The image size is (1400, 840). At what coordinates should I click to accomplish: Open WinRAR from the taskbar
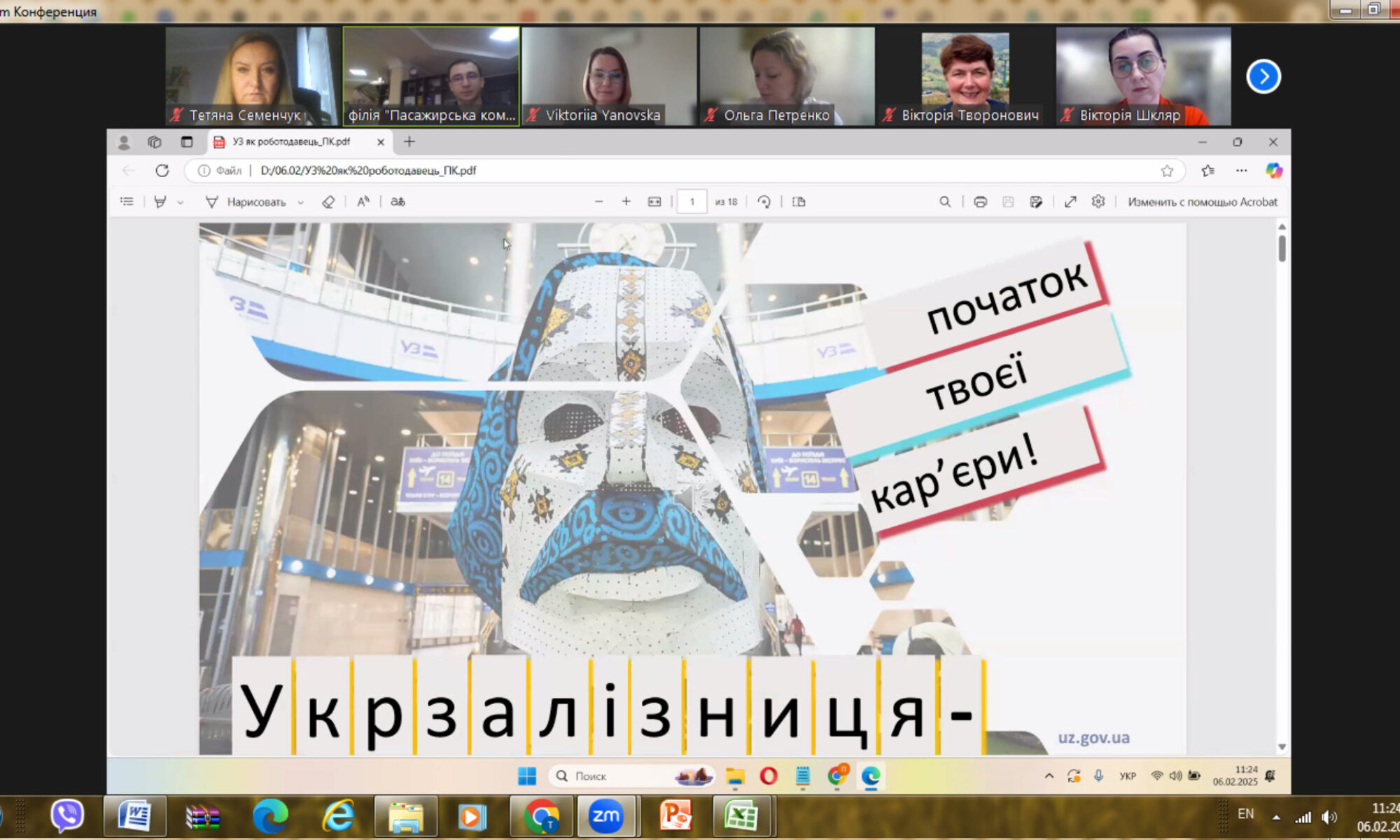[x=203, y=816]
